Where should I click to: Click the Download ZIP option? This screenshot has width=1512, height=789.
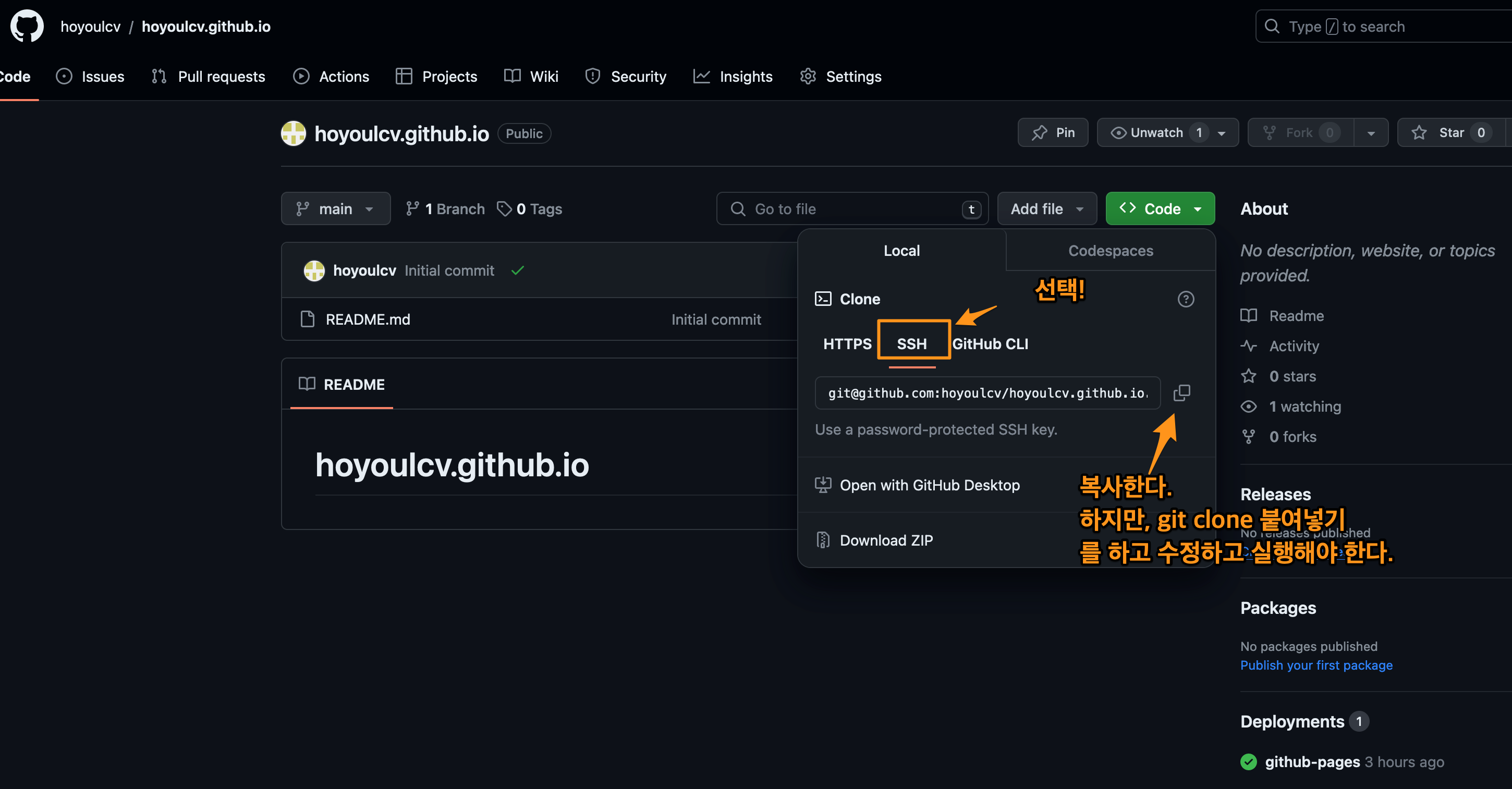click(x=886, y=540)
